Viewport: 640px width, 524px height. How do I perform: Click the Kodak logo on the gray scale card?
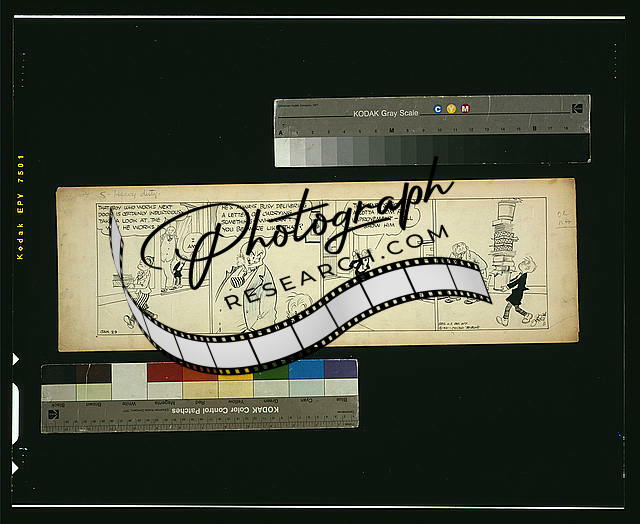(x=576, y=109)
